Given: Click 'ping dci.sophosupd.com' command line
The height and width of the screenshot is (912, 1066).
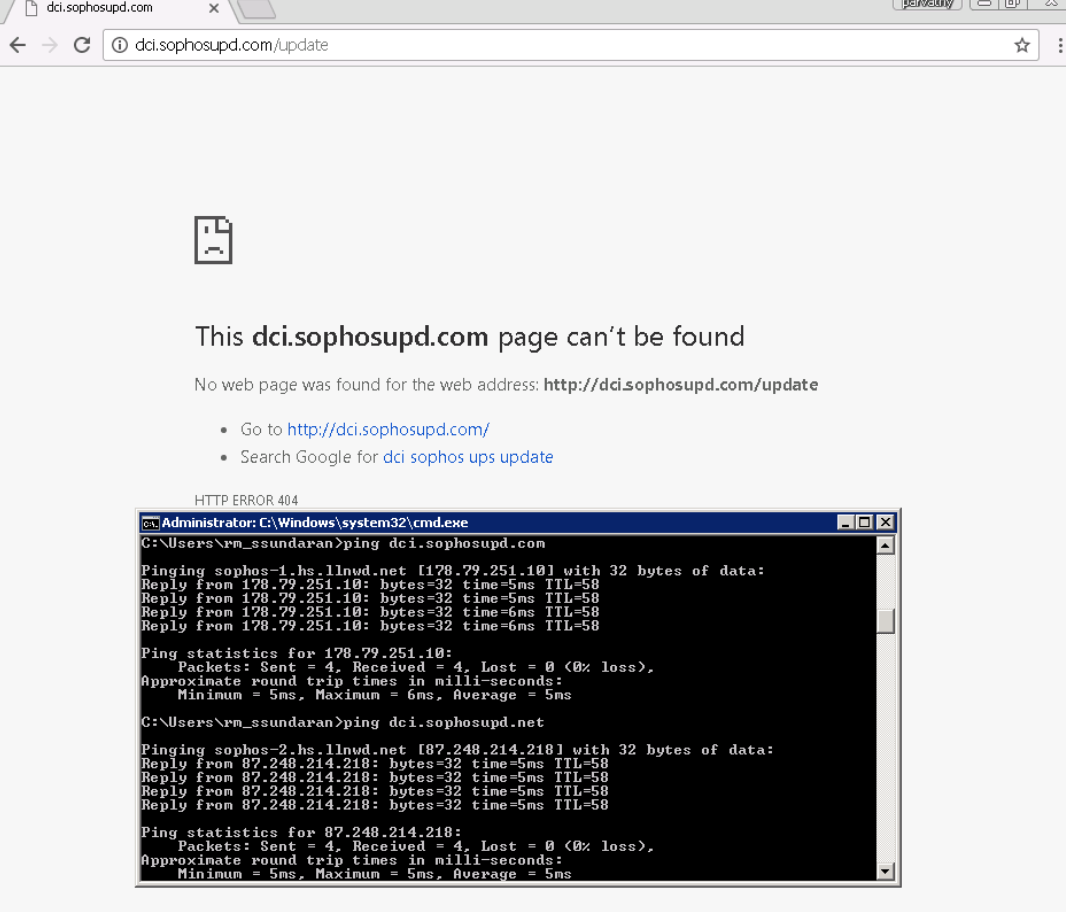Looking at the screenshot, I should click(343, 543).
